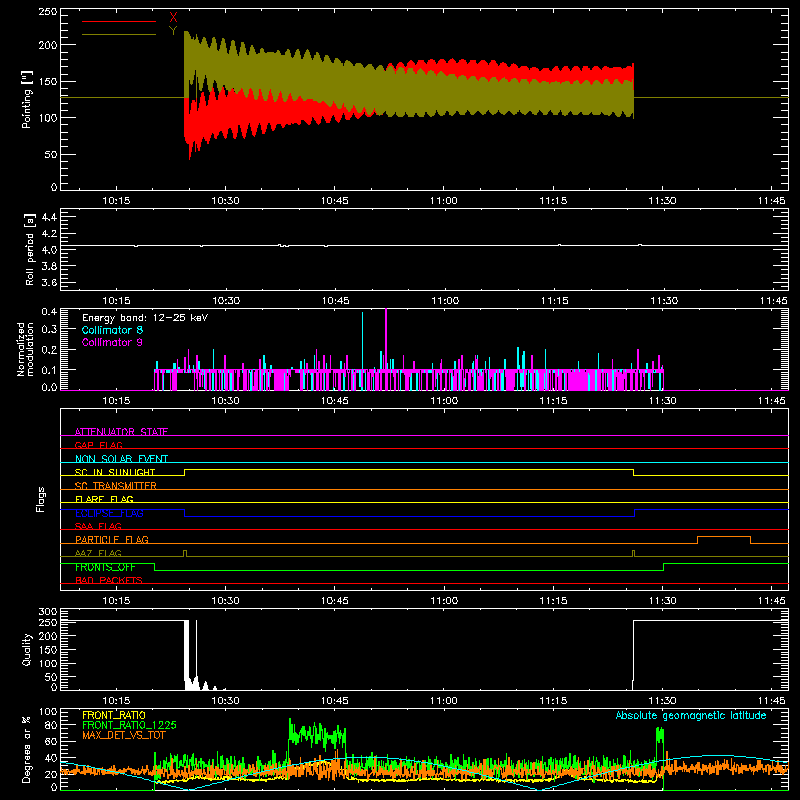This screenshot has height=800, width=800.
Task: Click the Quality axis label
Action: click(x=27, y=649)
